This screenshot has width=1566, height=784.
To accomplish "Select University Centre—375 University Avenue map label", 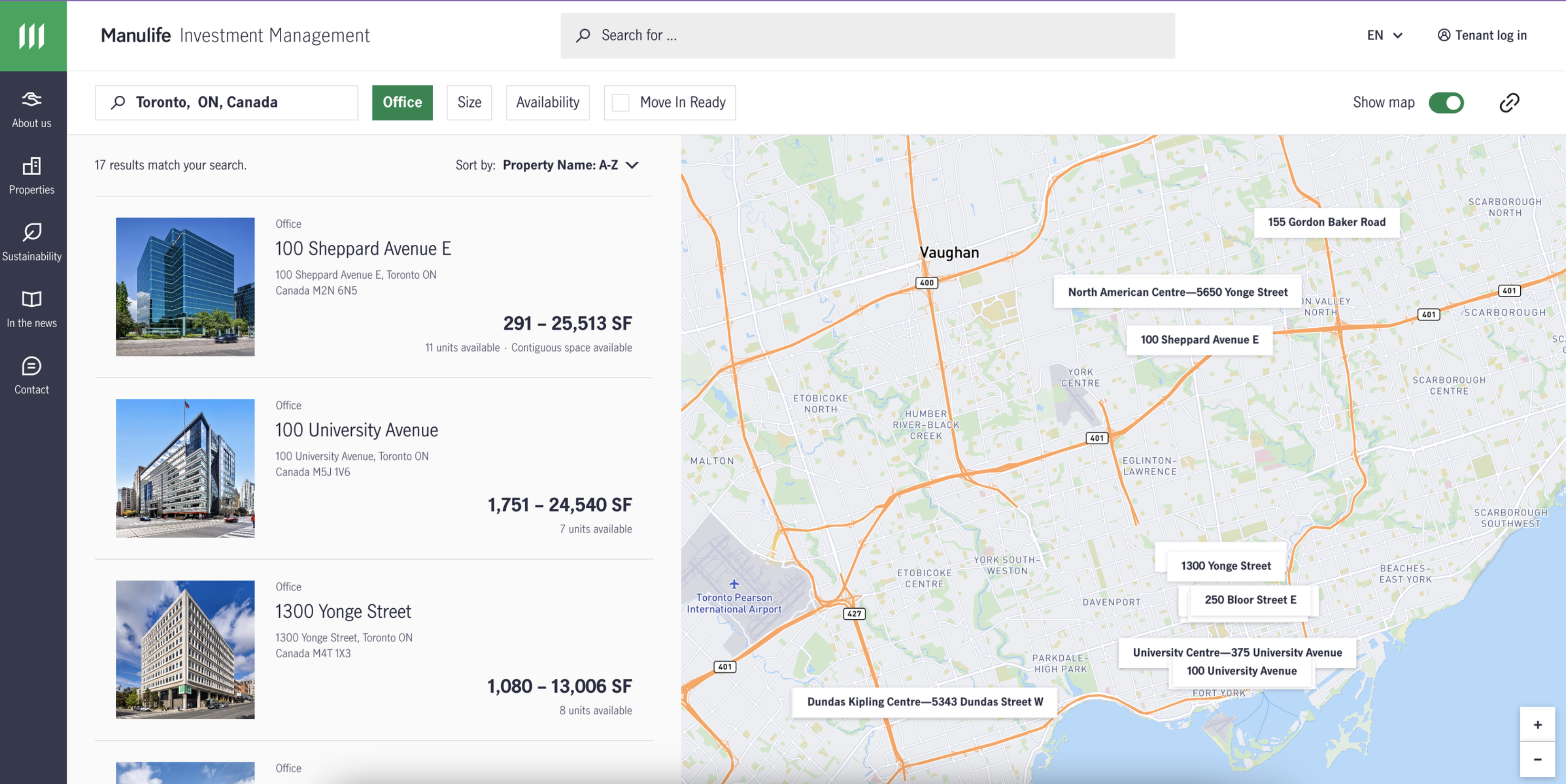I will tap(1237, 652).
